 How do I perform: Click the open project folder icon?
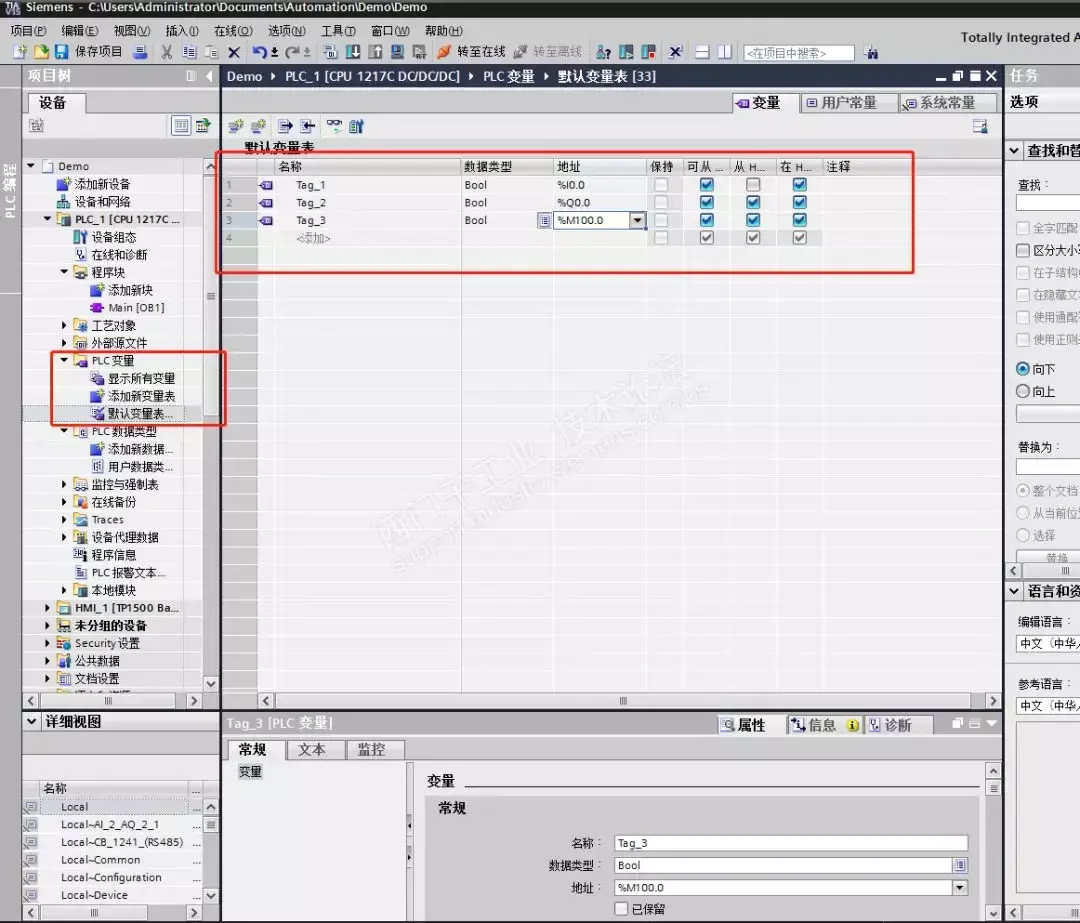click(x=41, y=52)
